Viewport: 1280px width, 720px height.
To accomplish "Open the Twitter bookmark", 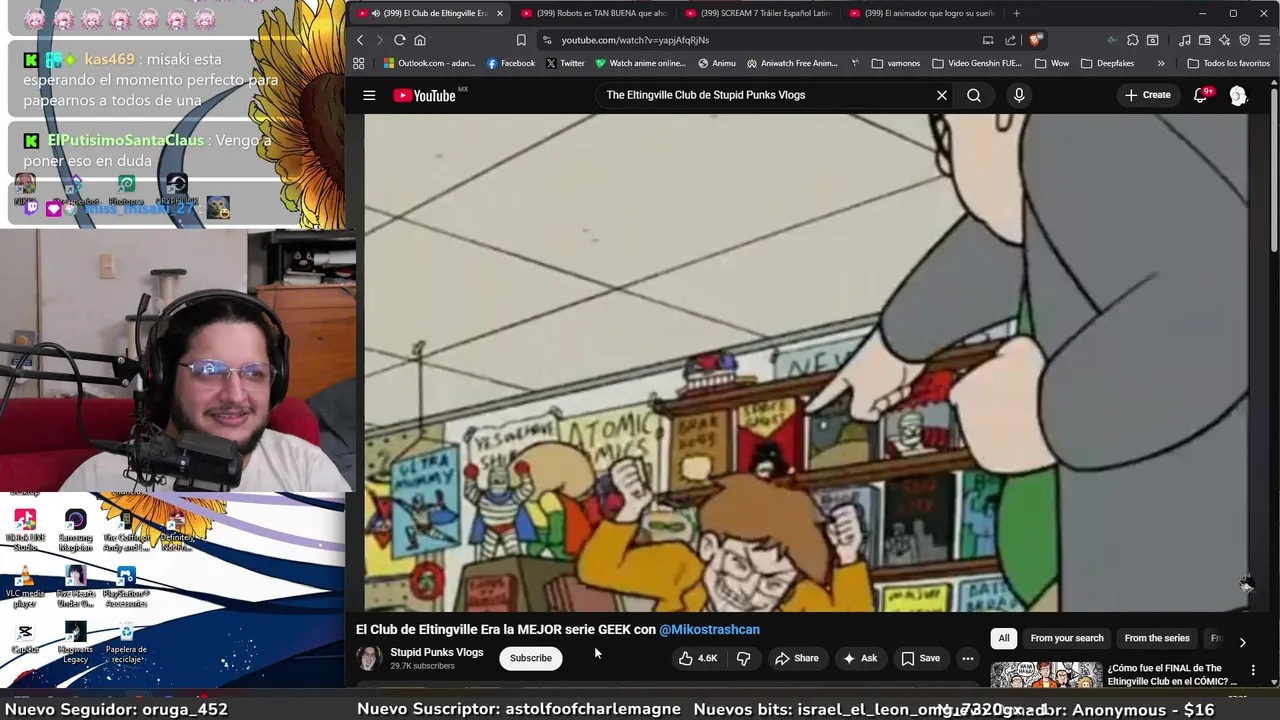I will click(565, 63).
